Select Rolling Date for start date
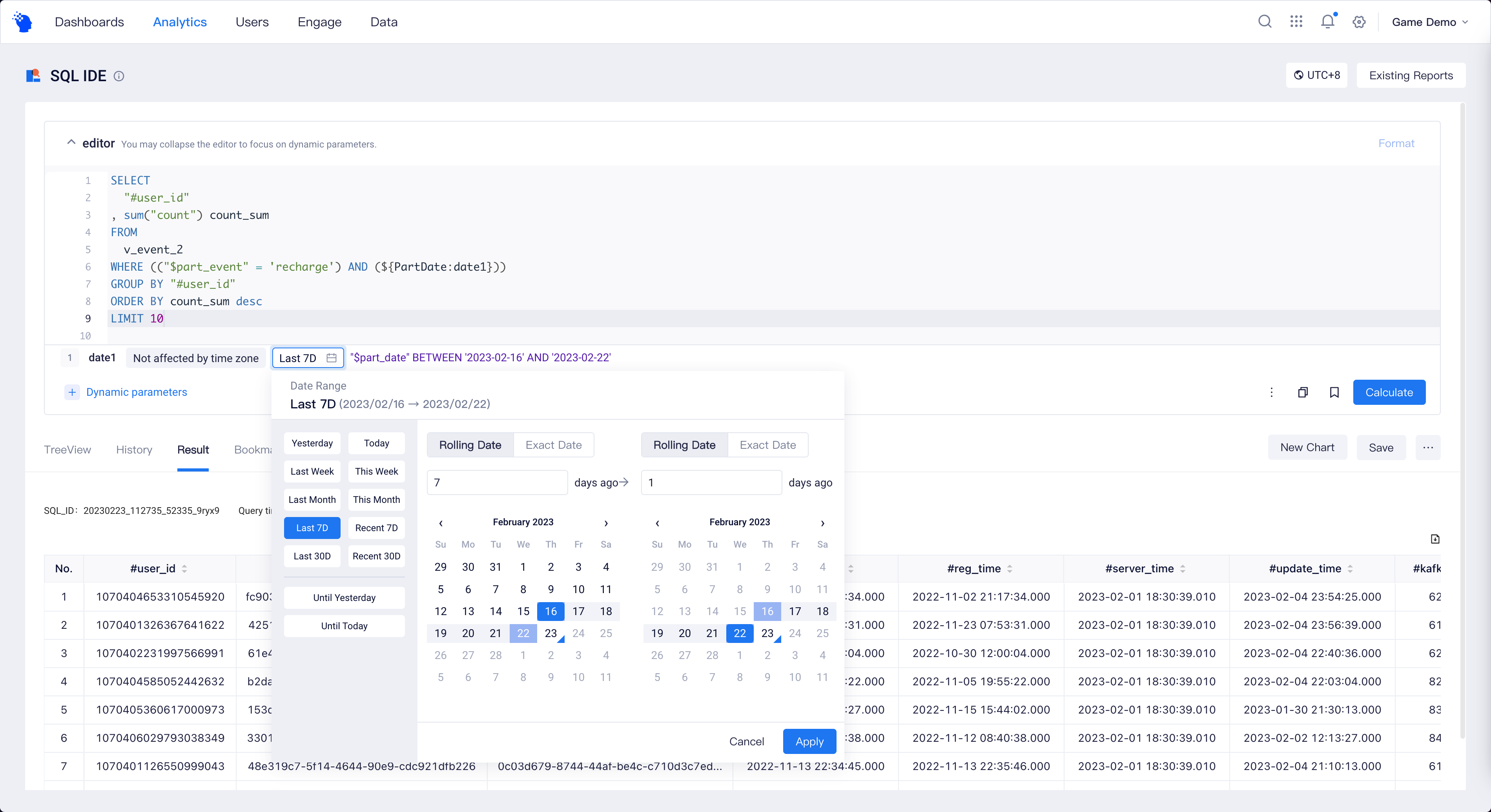The height and width of the screenshot is (812, 1491). click(470, 444)
